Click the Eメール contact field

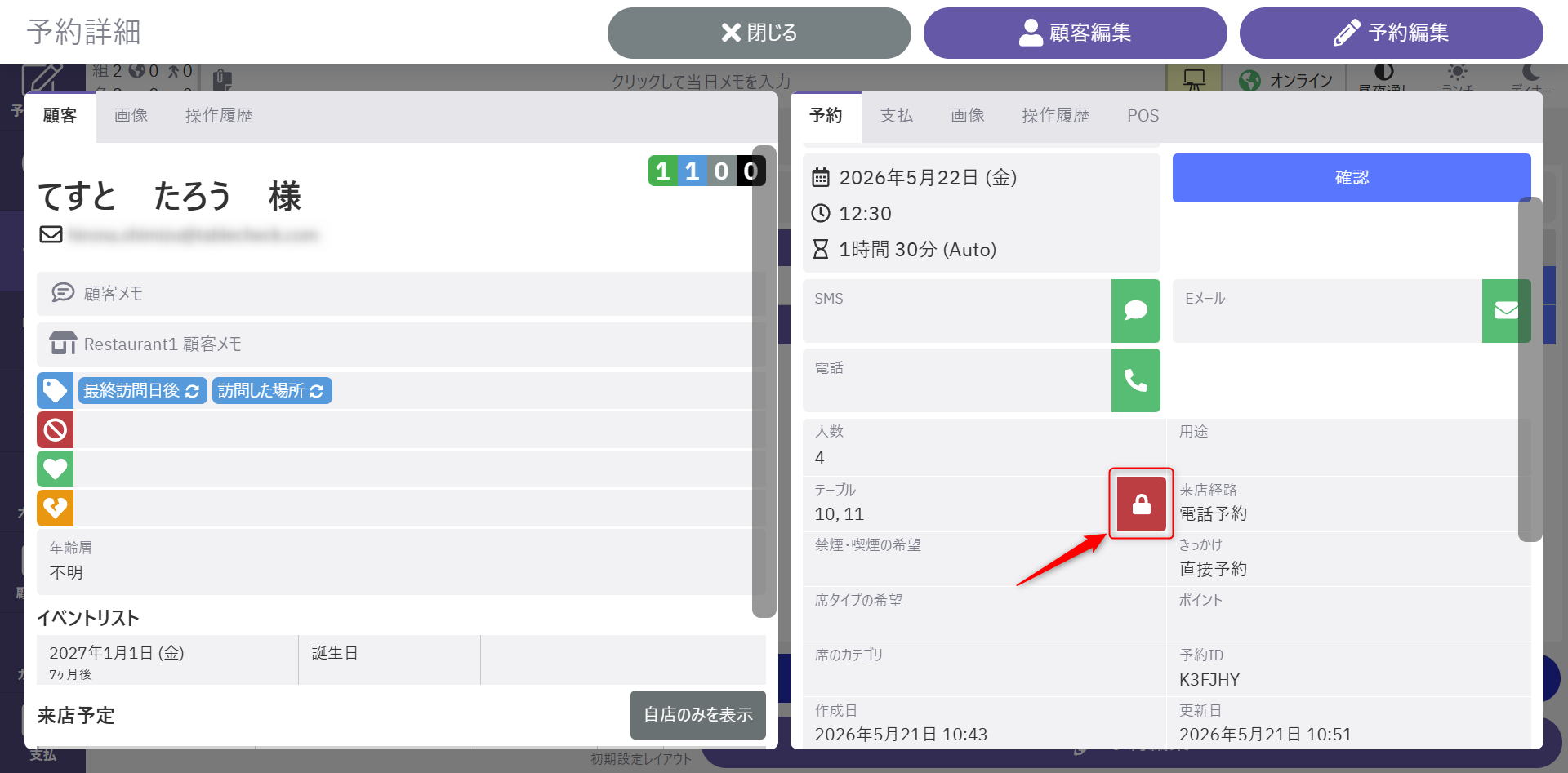coord(1327,310)
